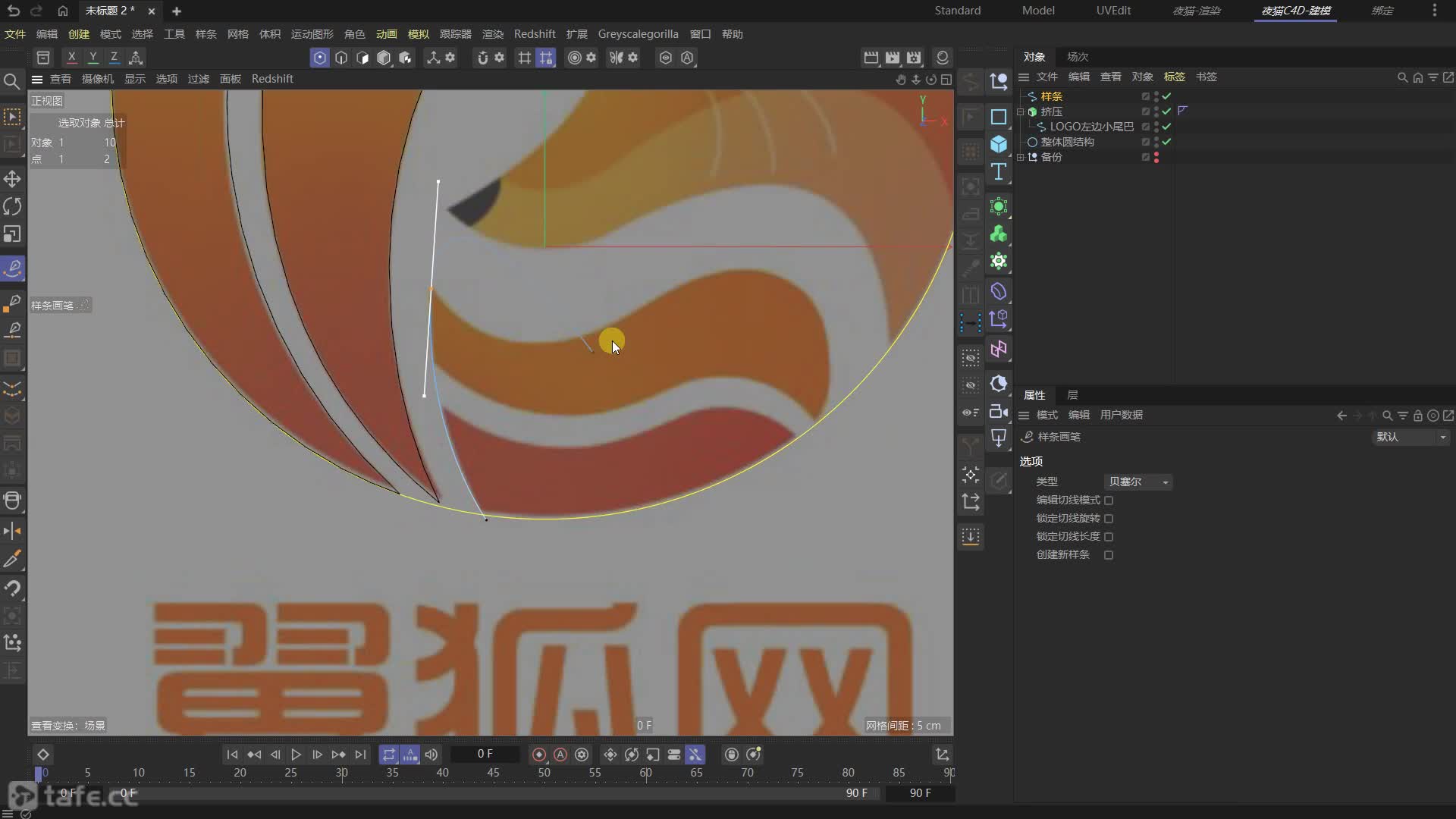Click the render to picture viewer icon
The width and height of the screenshot is (1456, 819).
tap(893, 58)
